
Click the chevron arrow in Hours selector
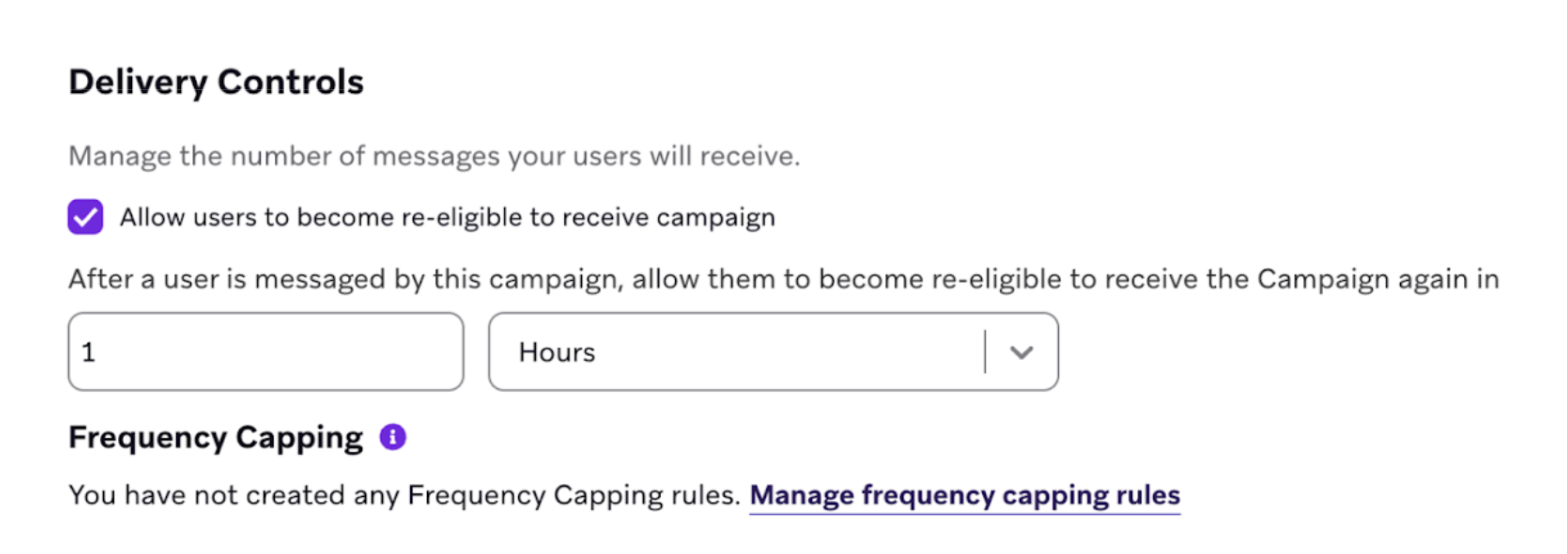pyautogui.click(x=1021, y=352)
